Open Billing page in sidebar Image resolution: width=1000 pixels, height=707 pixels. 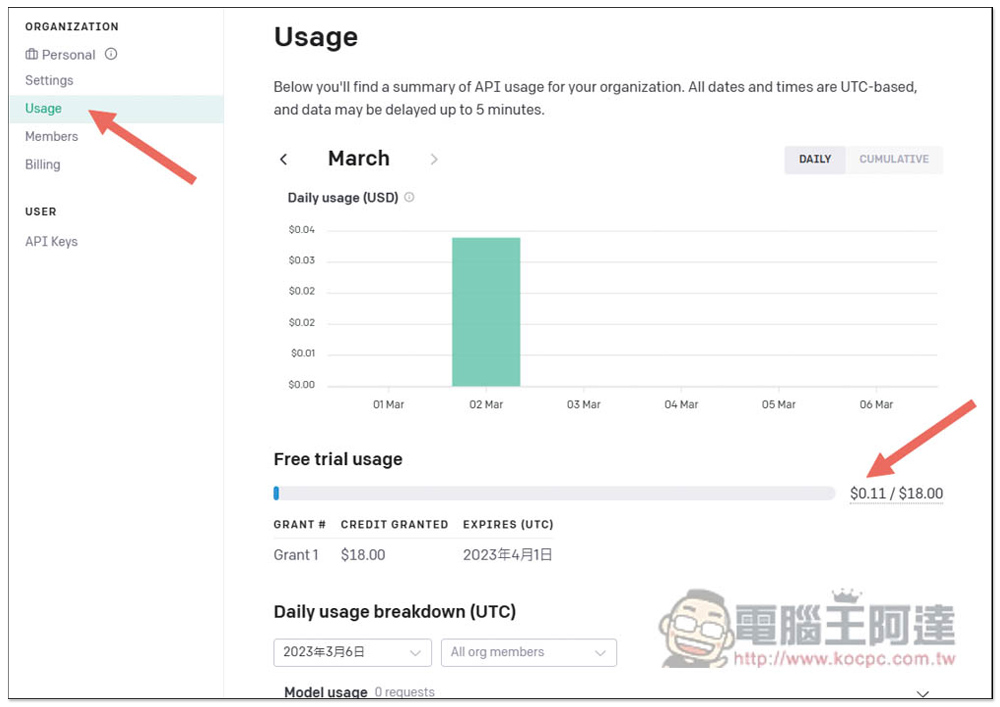43,164
